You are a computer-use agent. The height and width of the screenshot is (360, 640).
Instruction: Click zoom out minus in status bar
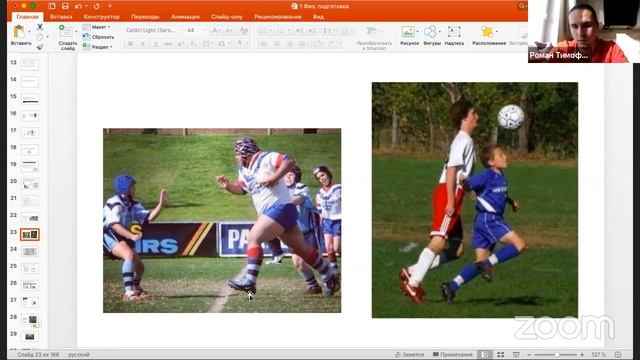tap(529, 355)
